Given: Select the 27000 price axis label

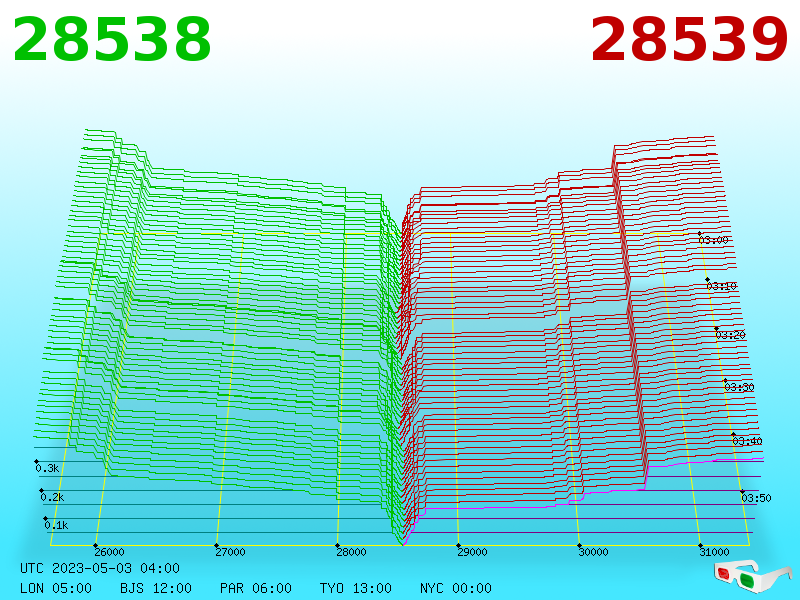Looking at the screenshot, I should click(230, 552).
